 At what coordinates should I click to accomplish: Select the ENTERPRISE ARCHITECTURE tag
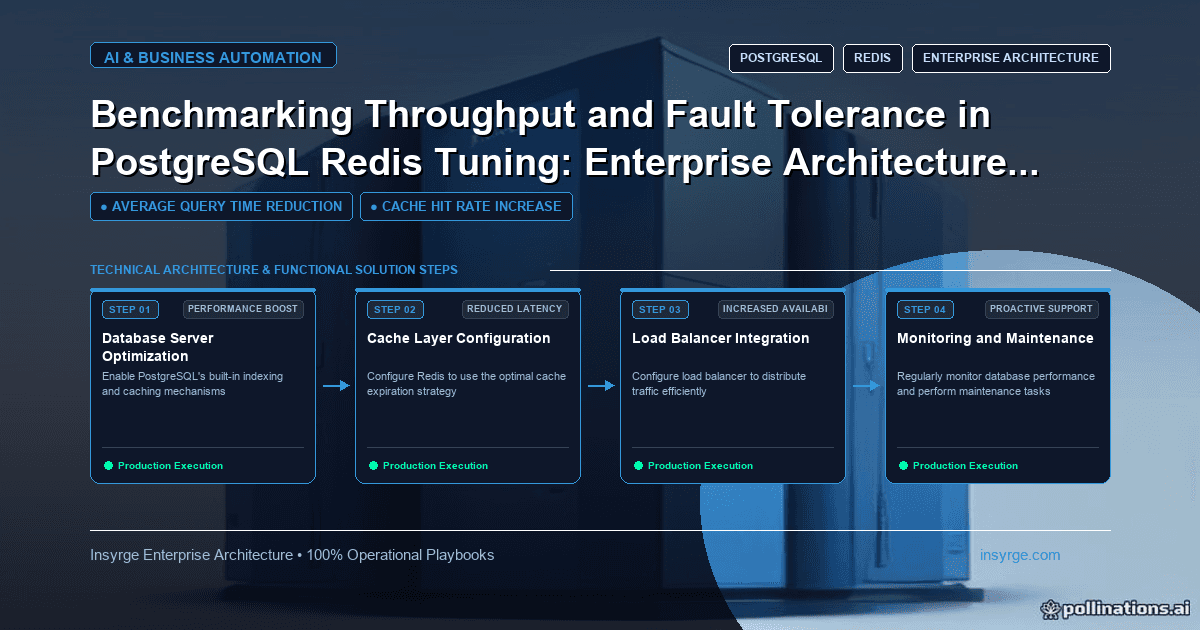click(x=1011, y=58)
